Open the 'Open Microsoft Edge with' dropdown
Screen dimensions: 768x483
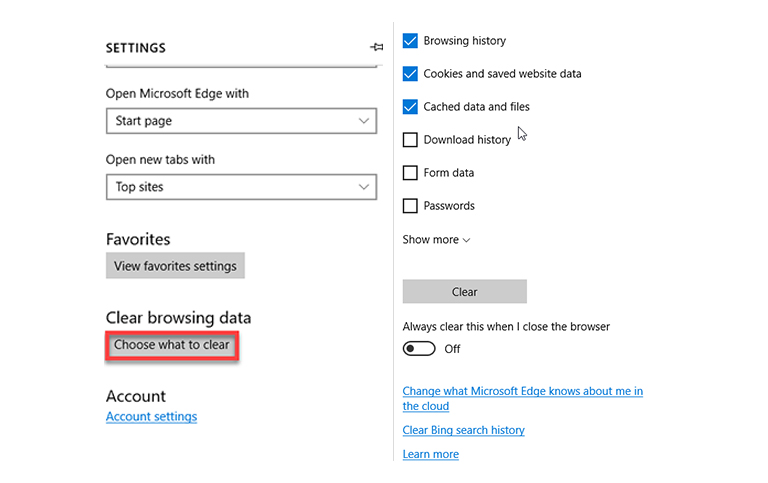[x=241, y=121]
